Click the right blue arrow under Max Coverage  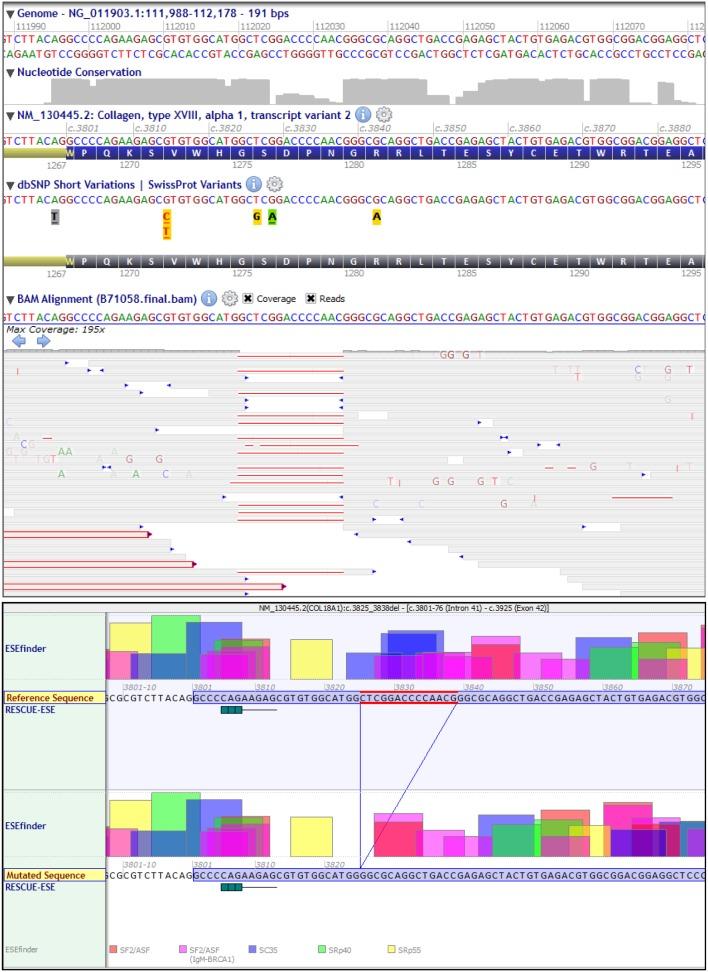(43, 341)
